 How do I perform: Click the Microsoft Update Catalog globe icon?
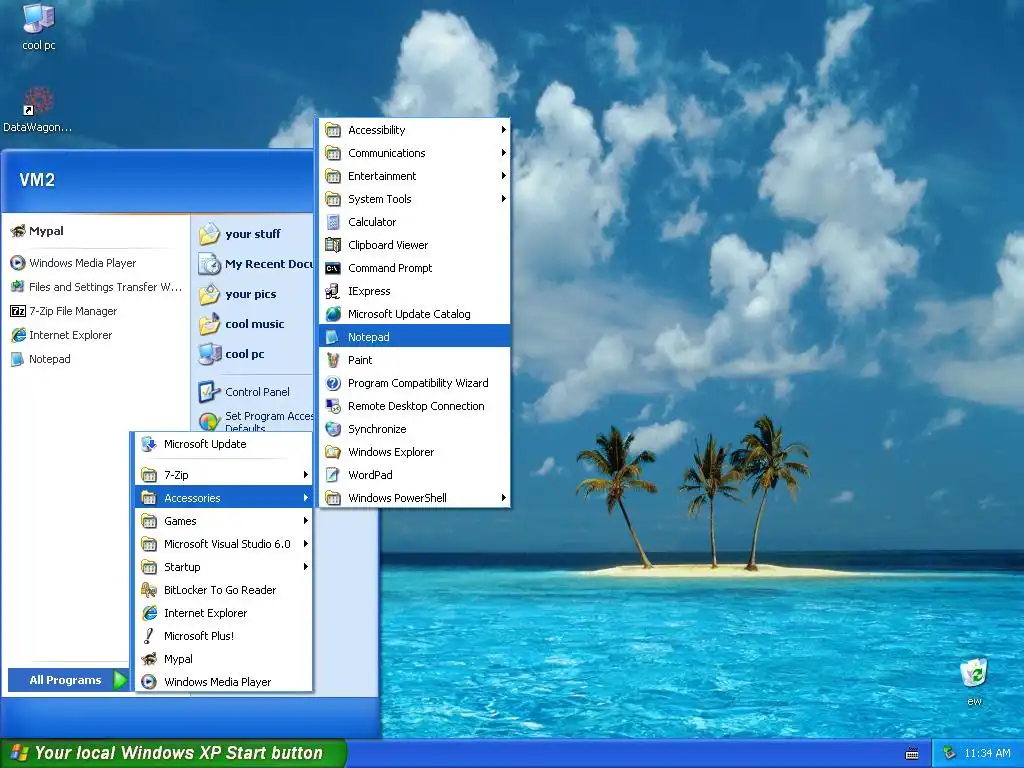click(333, 314)
